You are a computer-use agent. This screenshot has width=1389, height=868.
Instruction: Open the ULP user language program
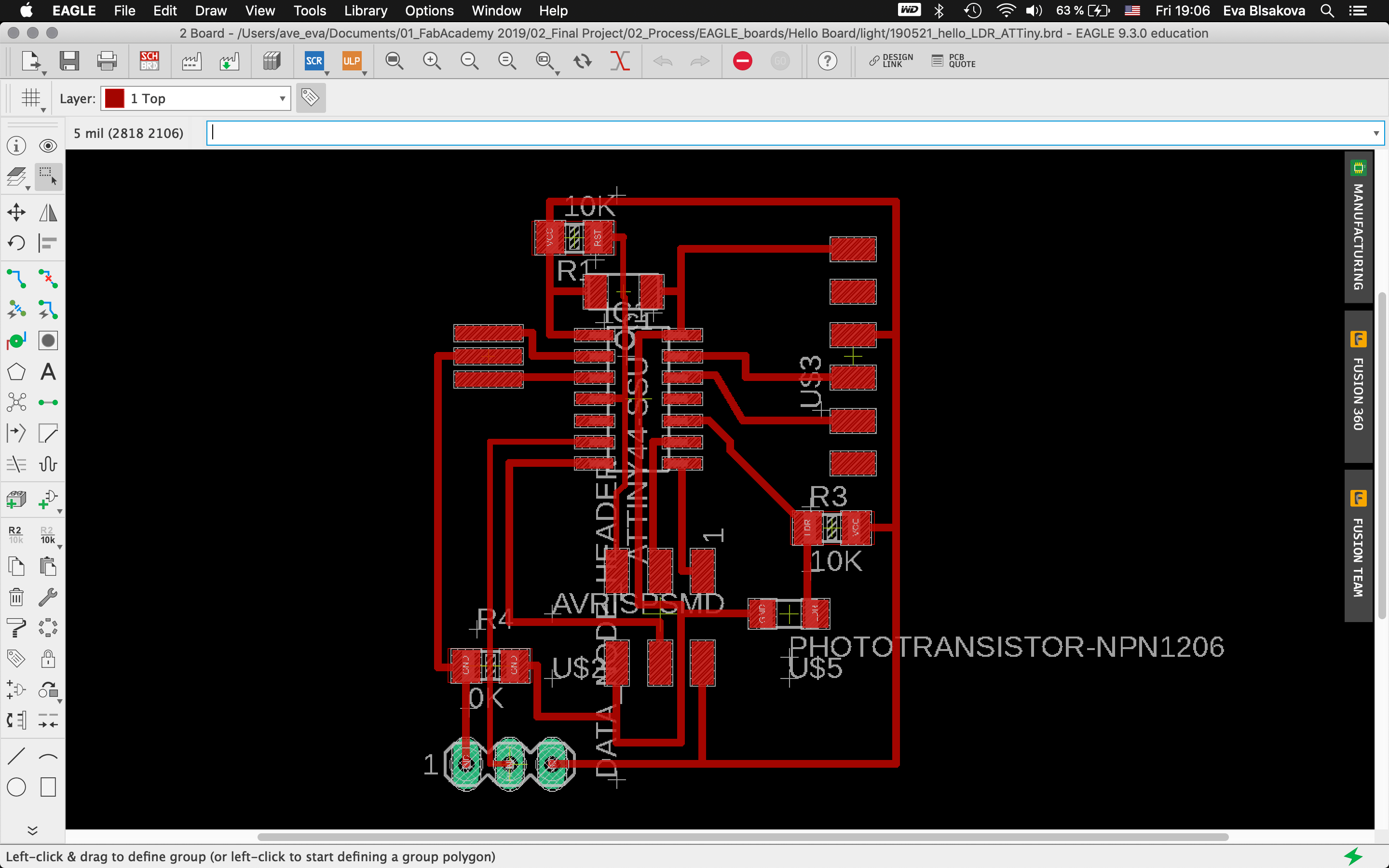click(351, 61)
